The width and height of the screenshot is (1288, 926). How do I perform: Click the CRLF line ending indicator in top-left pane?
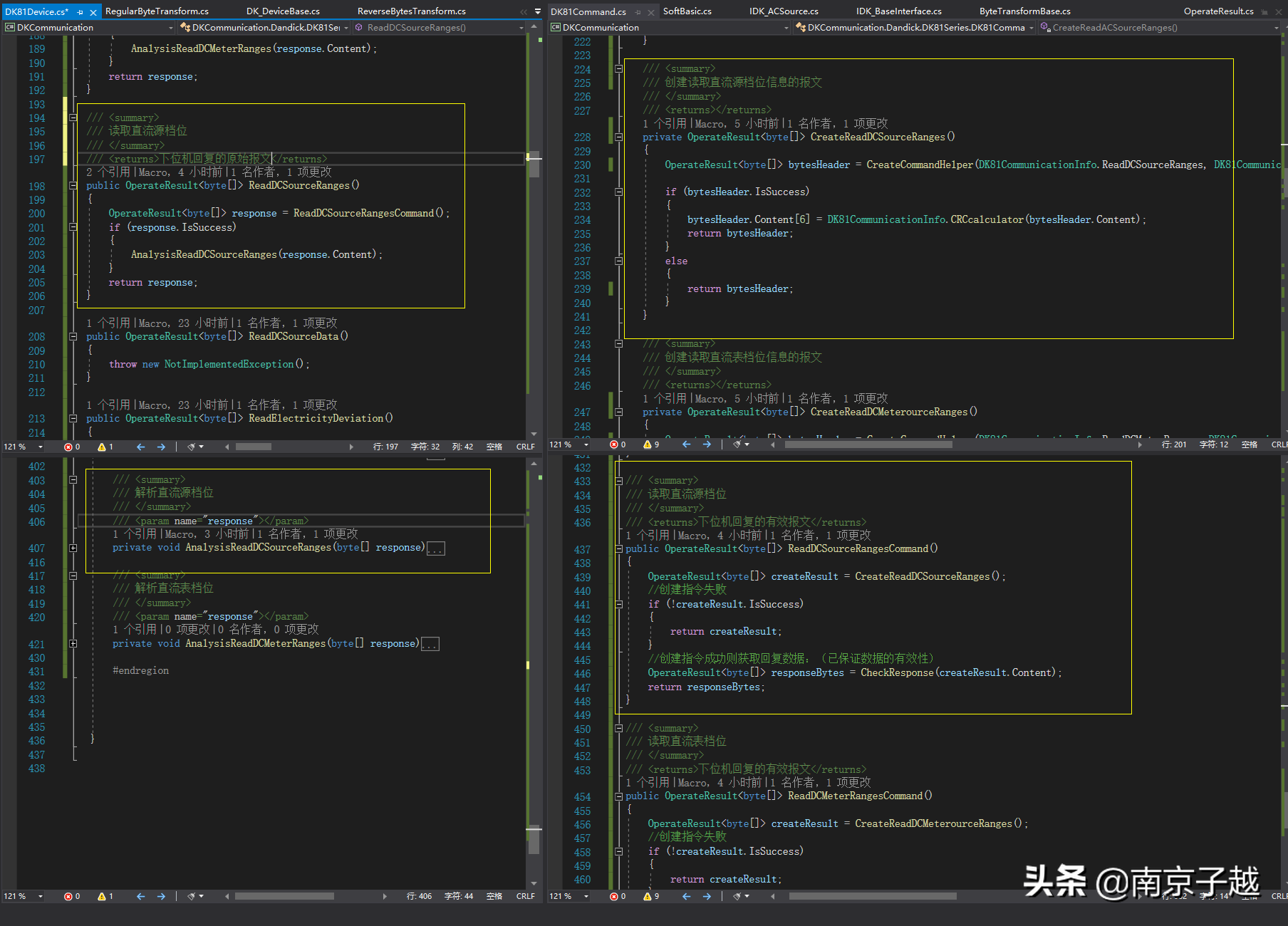click(525, 447)
